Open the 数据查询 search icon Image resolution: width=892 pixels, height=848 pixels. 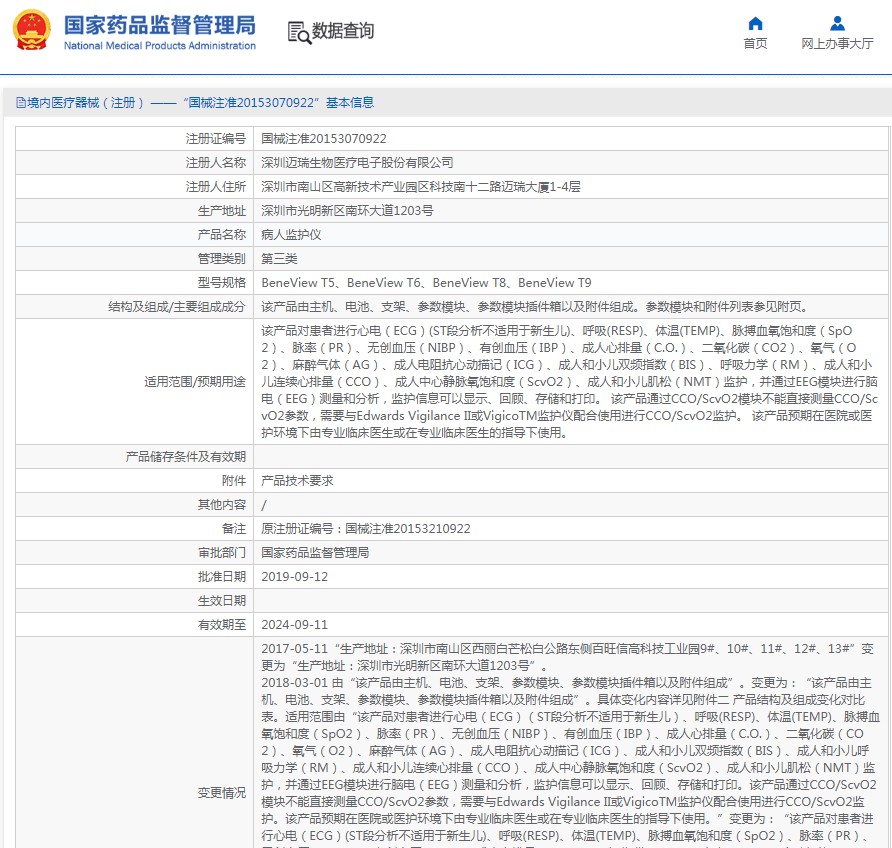[x=299, y=32]
